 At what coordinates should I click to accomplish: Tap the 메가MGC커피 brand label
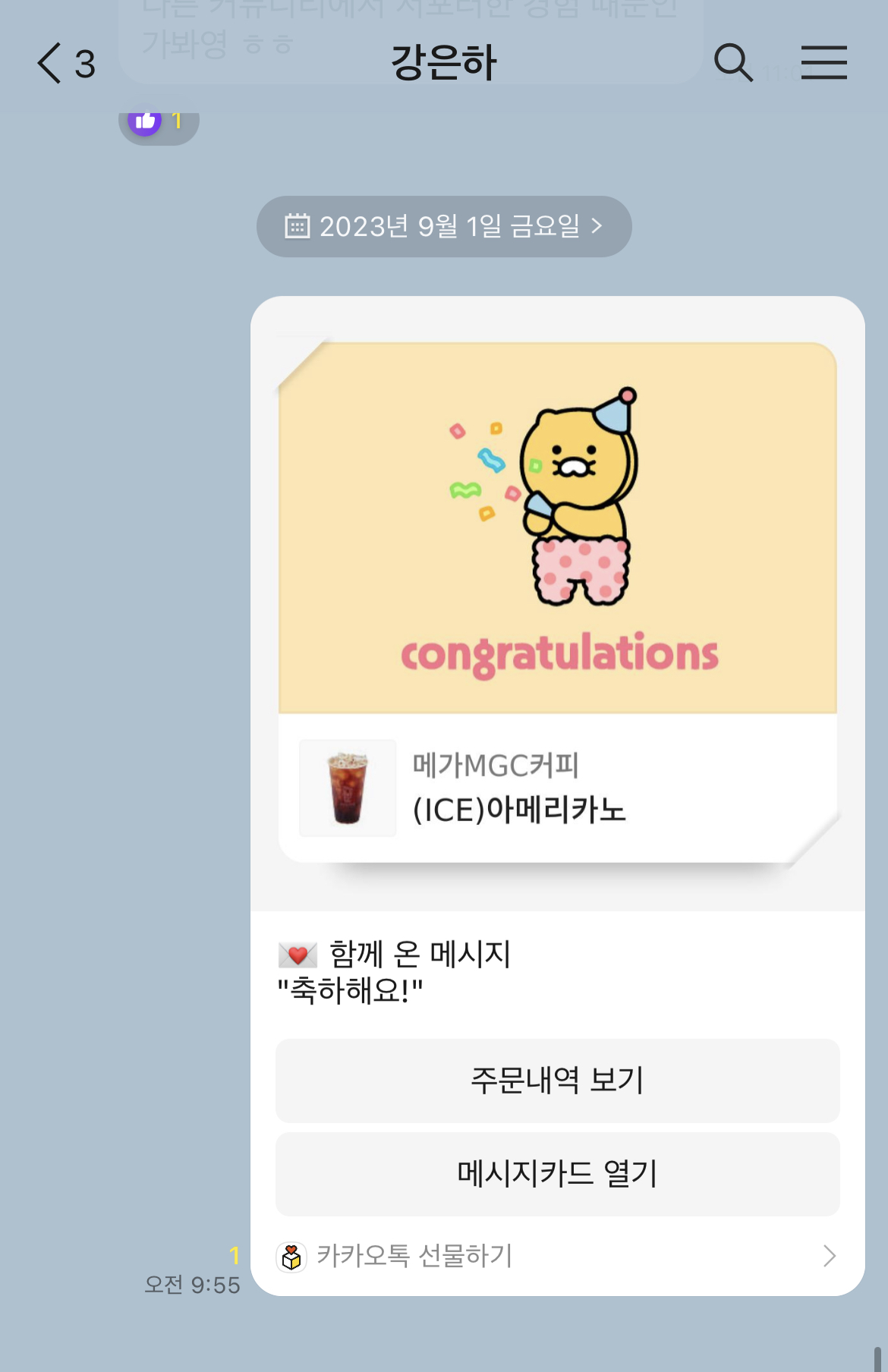click(496, 766)
